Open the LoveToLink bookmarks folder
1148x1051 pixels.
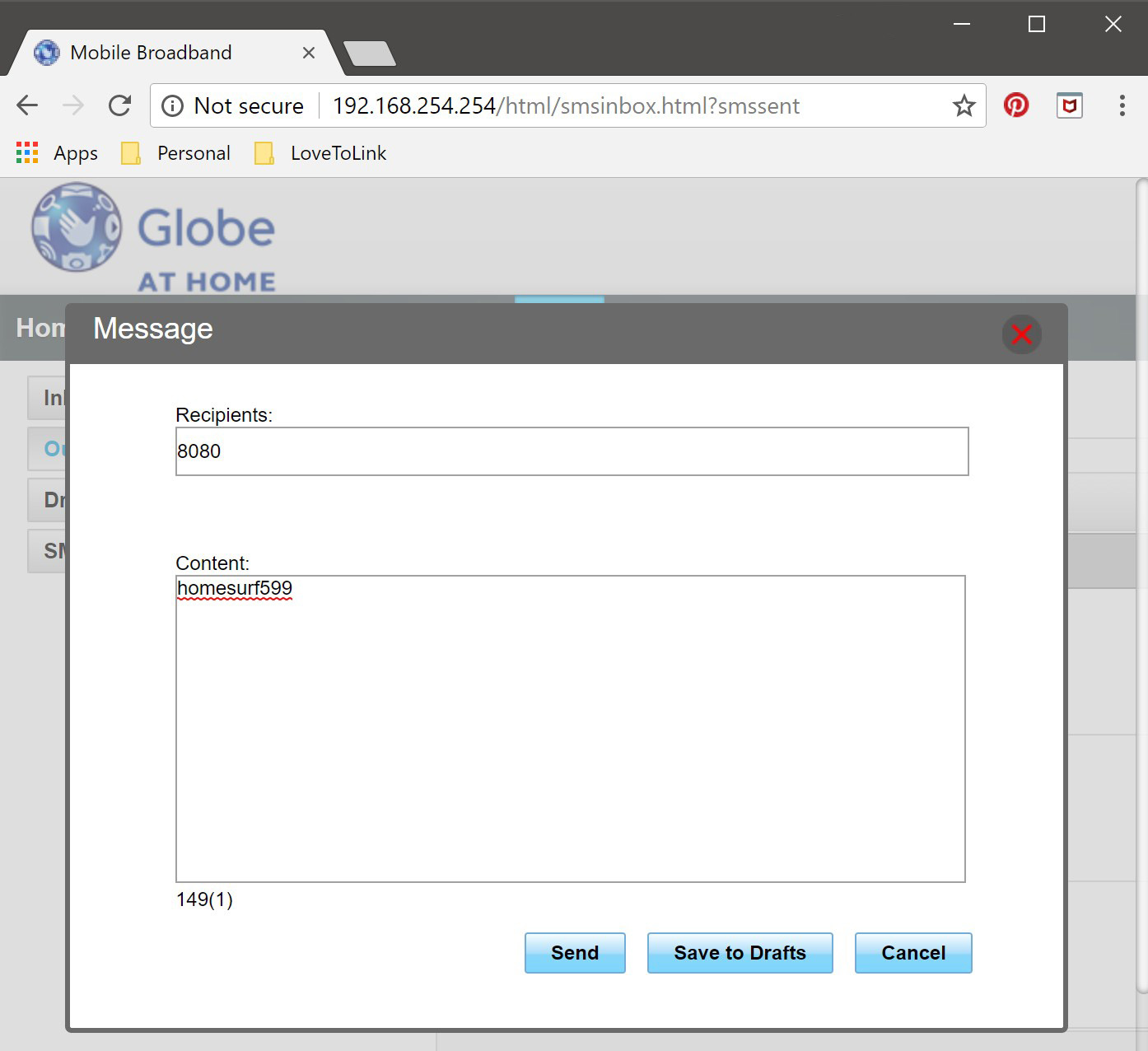[x=320, y=152]
